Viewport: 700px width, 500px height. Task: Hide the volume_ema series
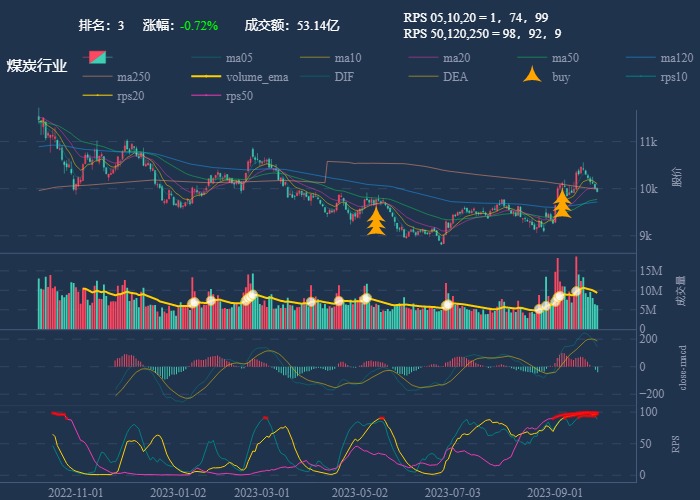point(256,76)
